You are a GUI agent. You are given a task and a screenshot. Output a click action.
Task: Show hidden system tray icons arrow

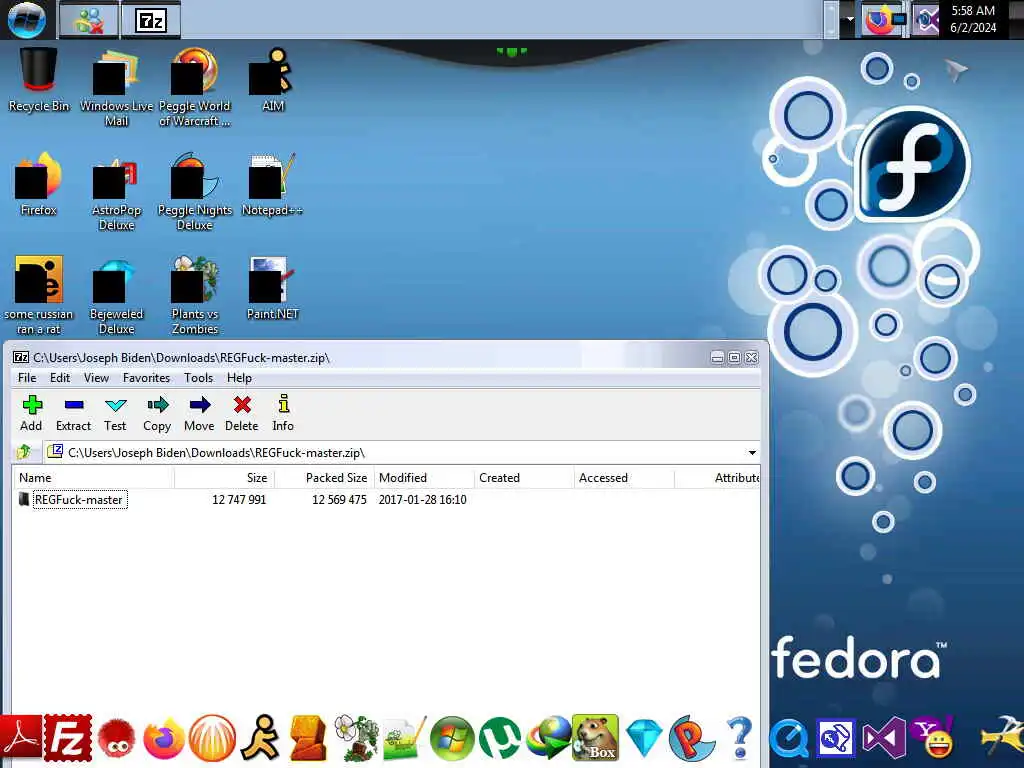click(x=850, y=20)
